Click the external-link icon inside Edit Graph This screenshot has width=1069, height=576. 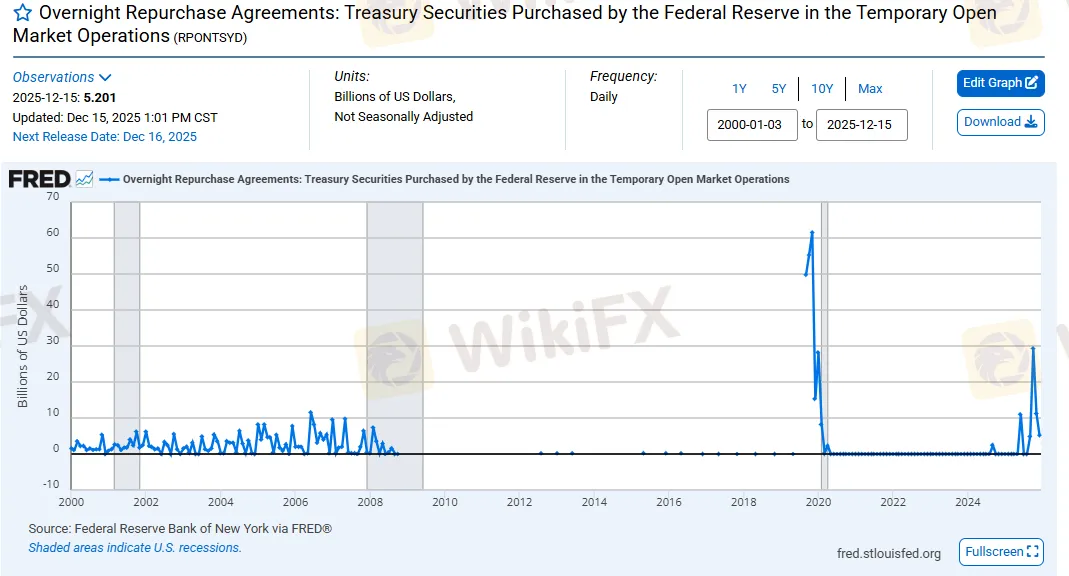pyautogui.click(x=1031, y=84)
